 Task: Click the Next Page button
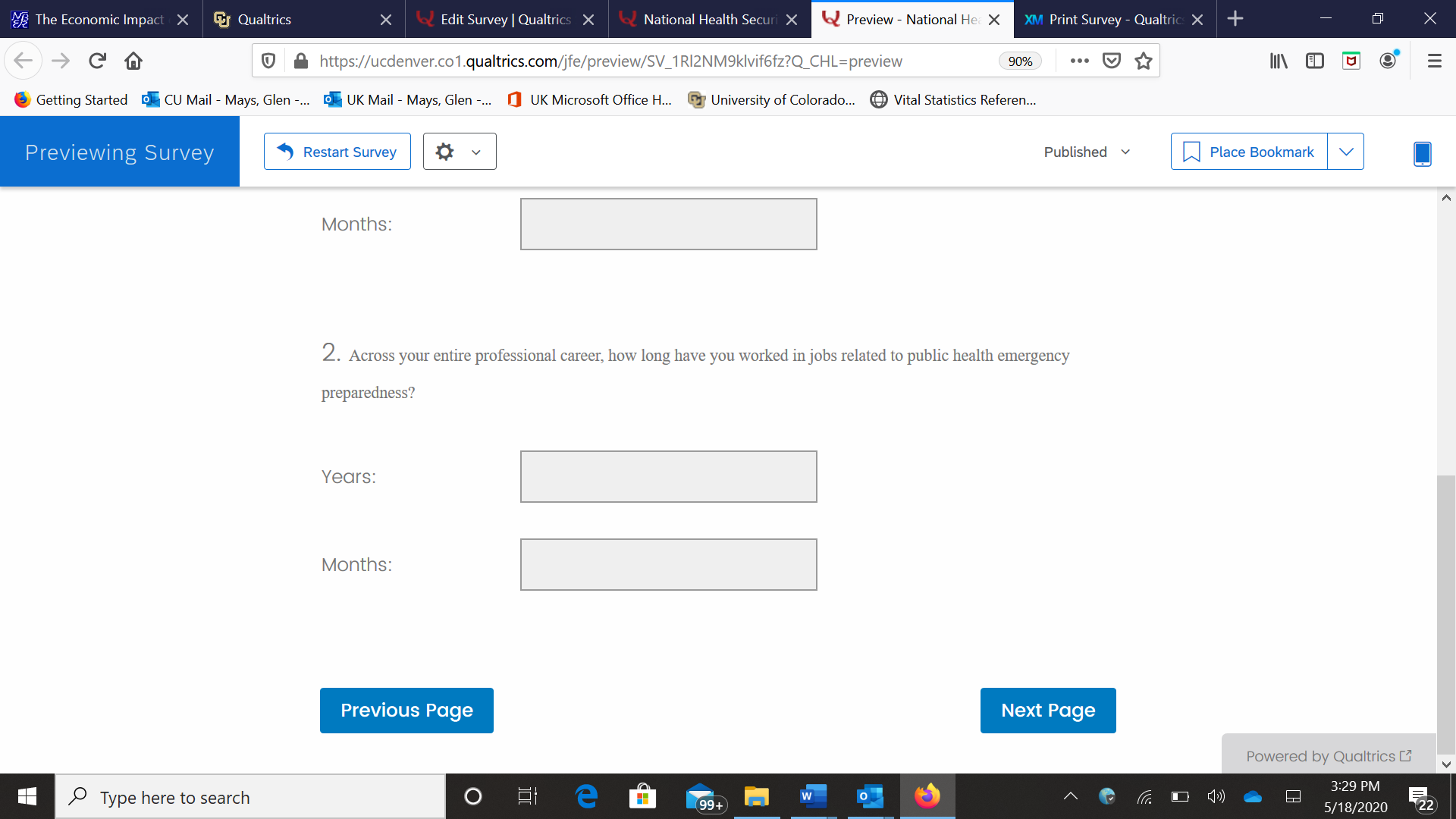pos(1047,711)
